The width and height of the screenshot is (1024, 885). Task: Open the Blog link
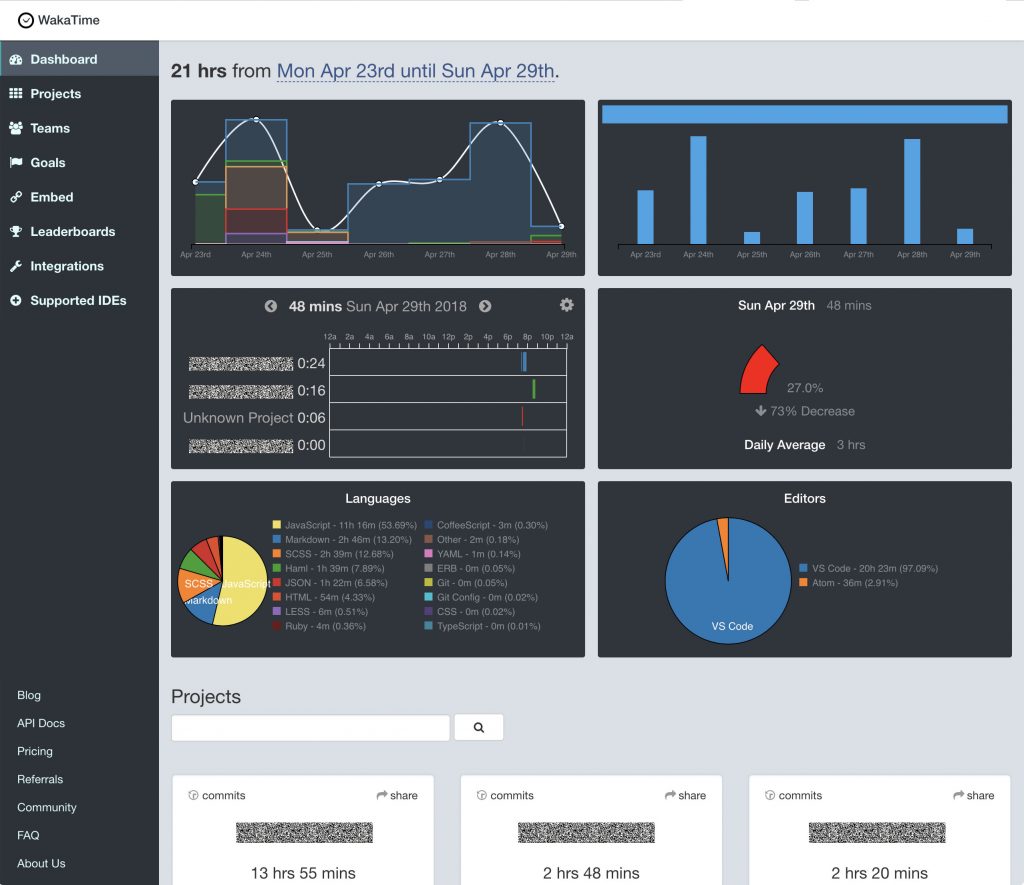[x=29, y=695]
